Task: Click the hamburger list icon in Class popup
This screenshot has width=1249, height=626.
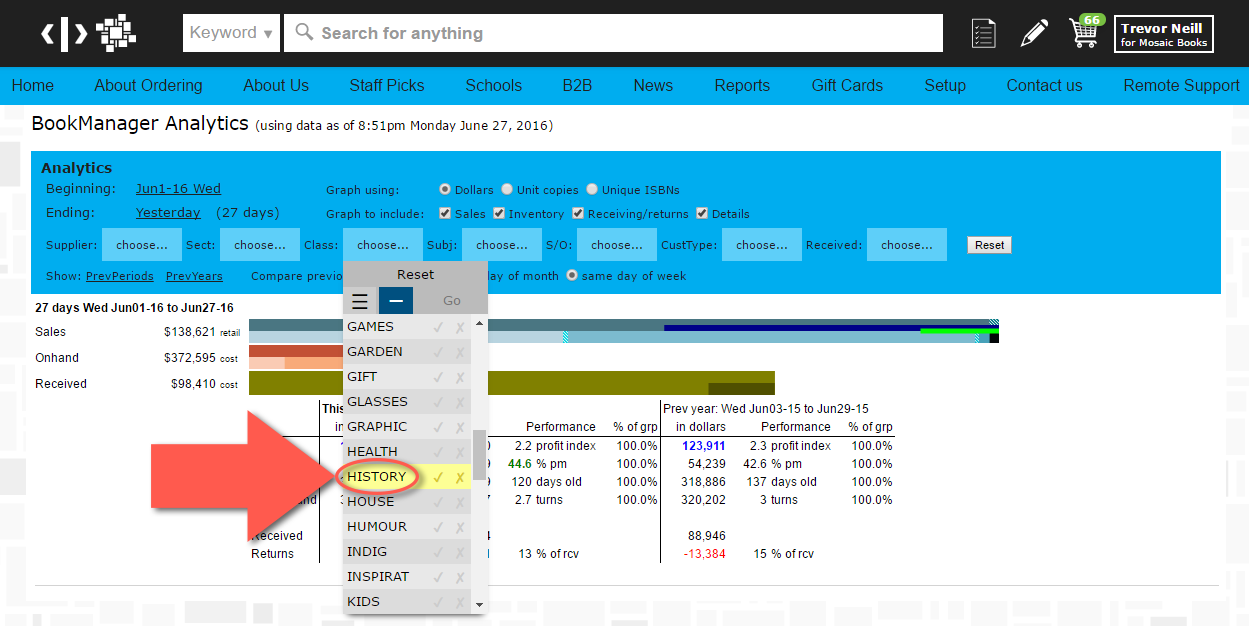Action: tap(360, 301)
